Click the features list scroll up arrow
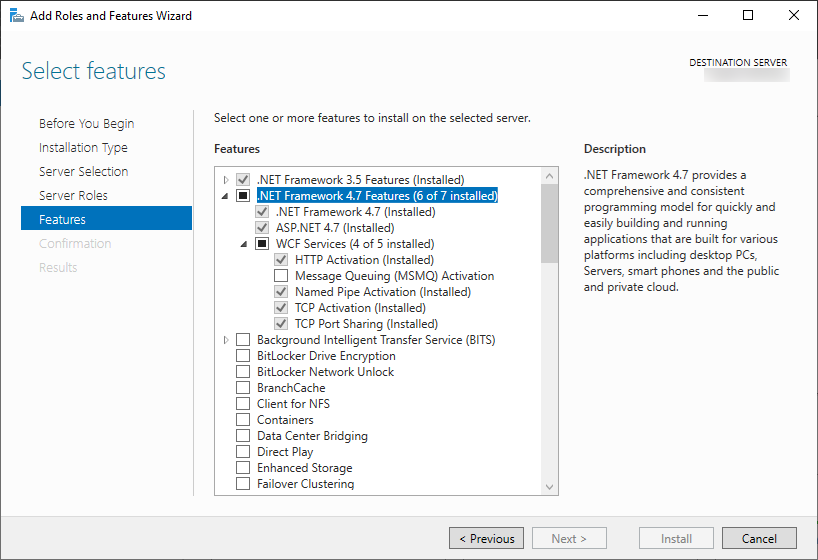This screenshot has height=560, width=818. (x=549, y=176)
